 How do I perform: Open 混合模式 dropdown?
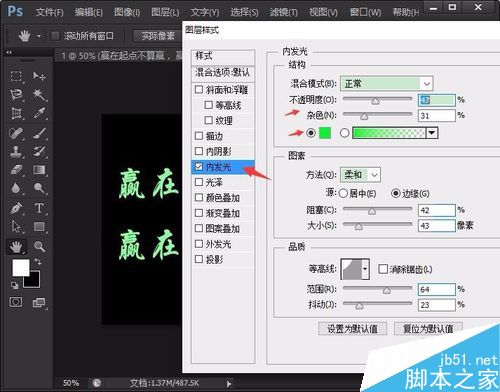[387, 84]
